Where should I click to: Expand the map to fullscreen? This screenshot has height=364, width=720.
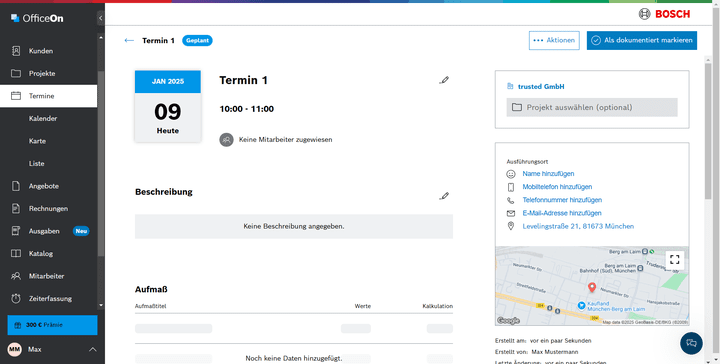coord(675,260)
